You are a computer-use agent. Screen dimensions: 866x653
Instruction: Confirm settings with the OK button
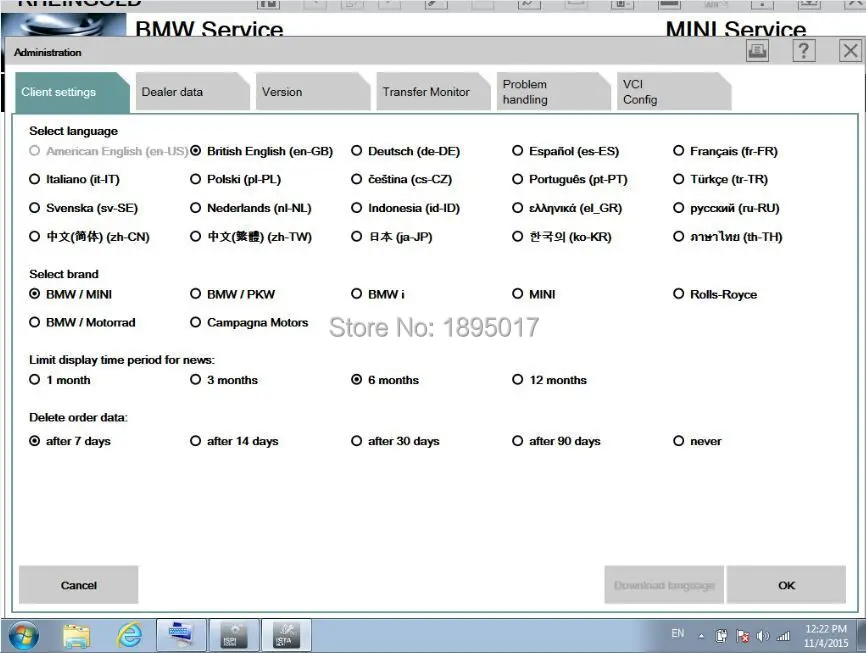coord(786,585)
